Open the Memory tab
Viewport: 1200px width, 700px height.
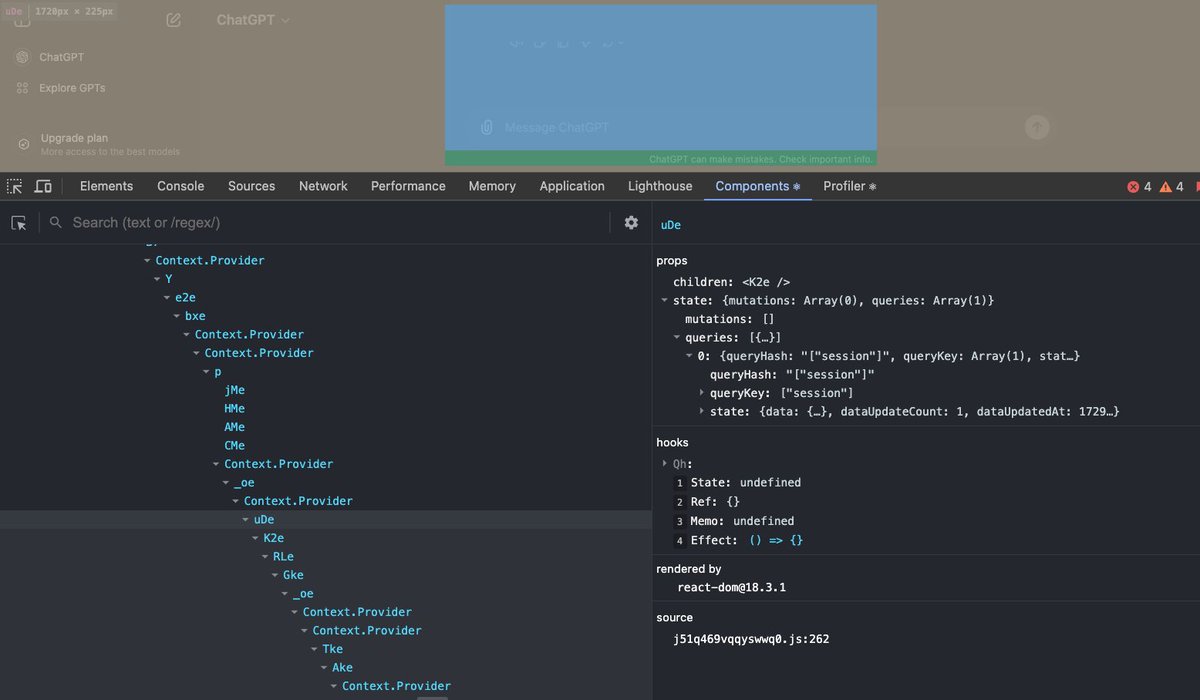492,186
